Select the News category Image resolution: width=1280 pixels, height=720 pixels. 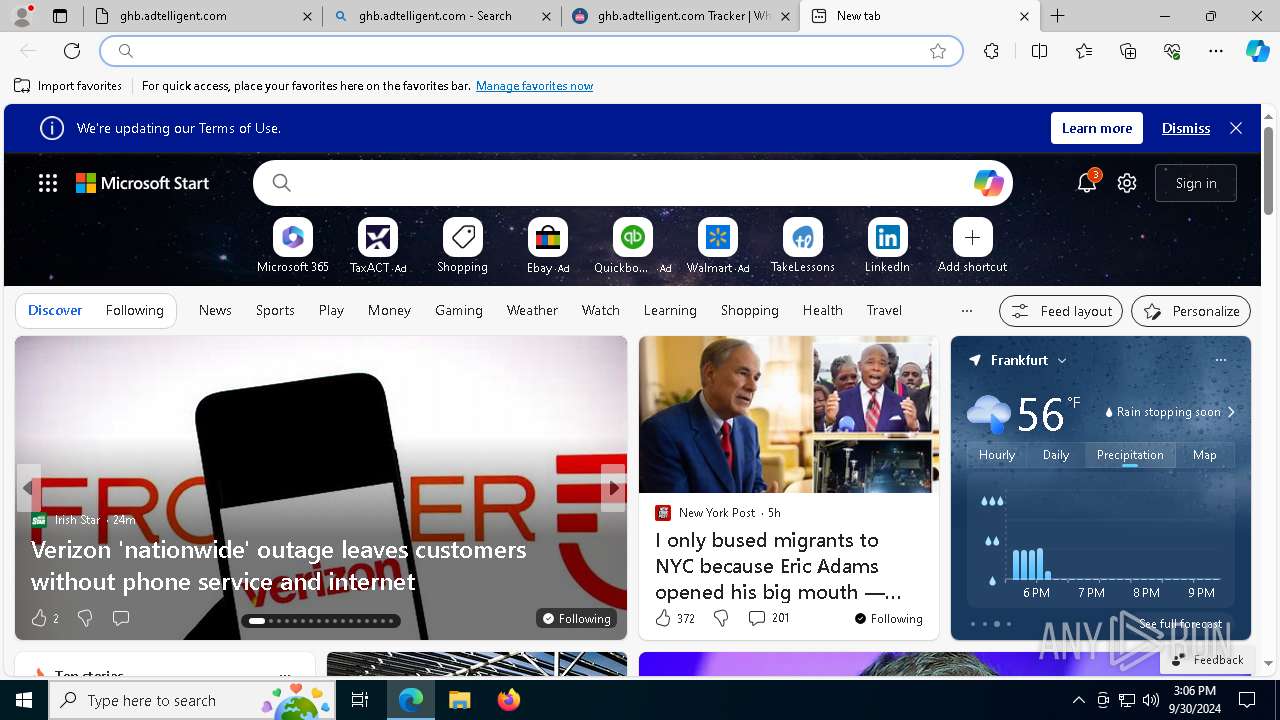[215, 311]
